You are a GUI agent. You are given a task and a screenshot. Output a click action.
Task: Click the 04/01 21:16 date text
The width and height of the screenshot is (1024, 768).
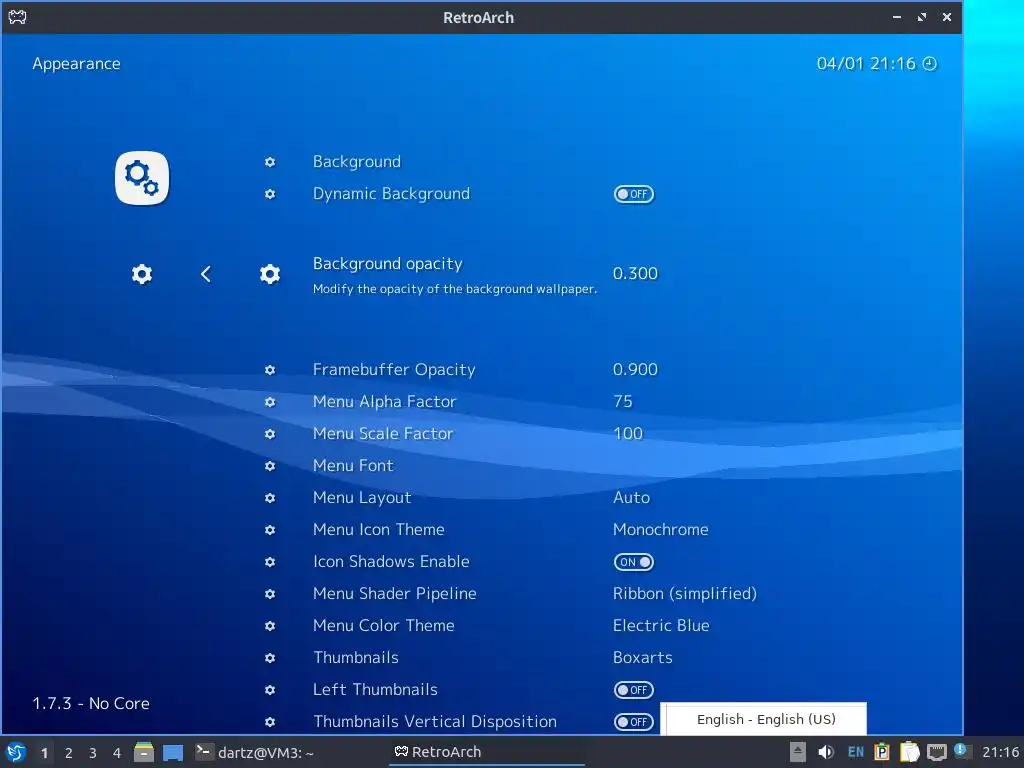(866, 63)
